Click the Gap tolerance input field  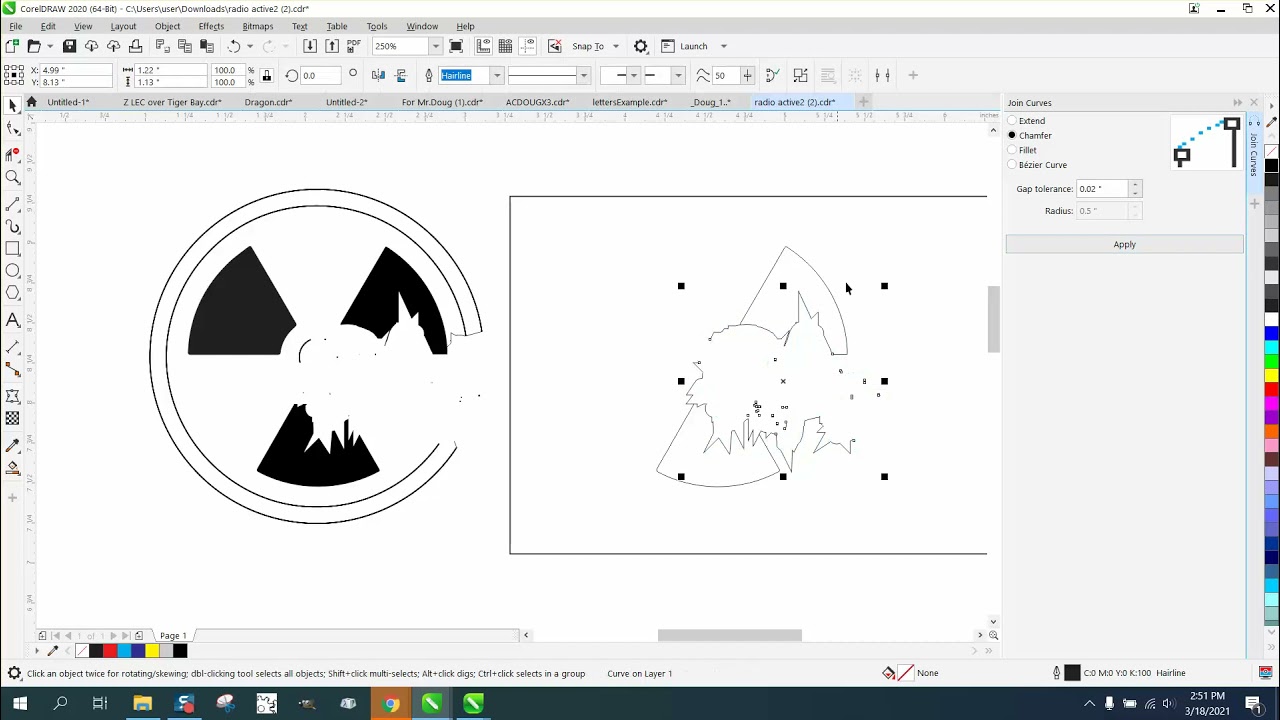[1101, 189]
